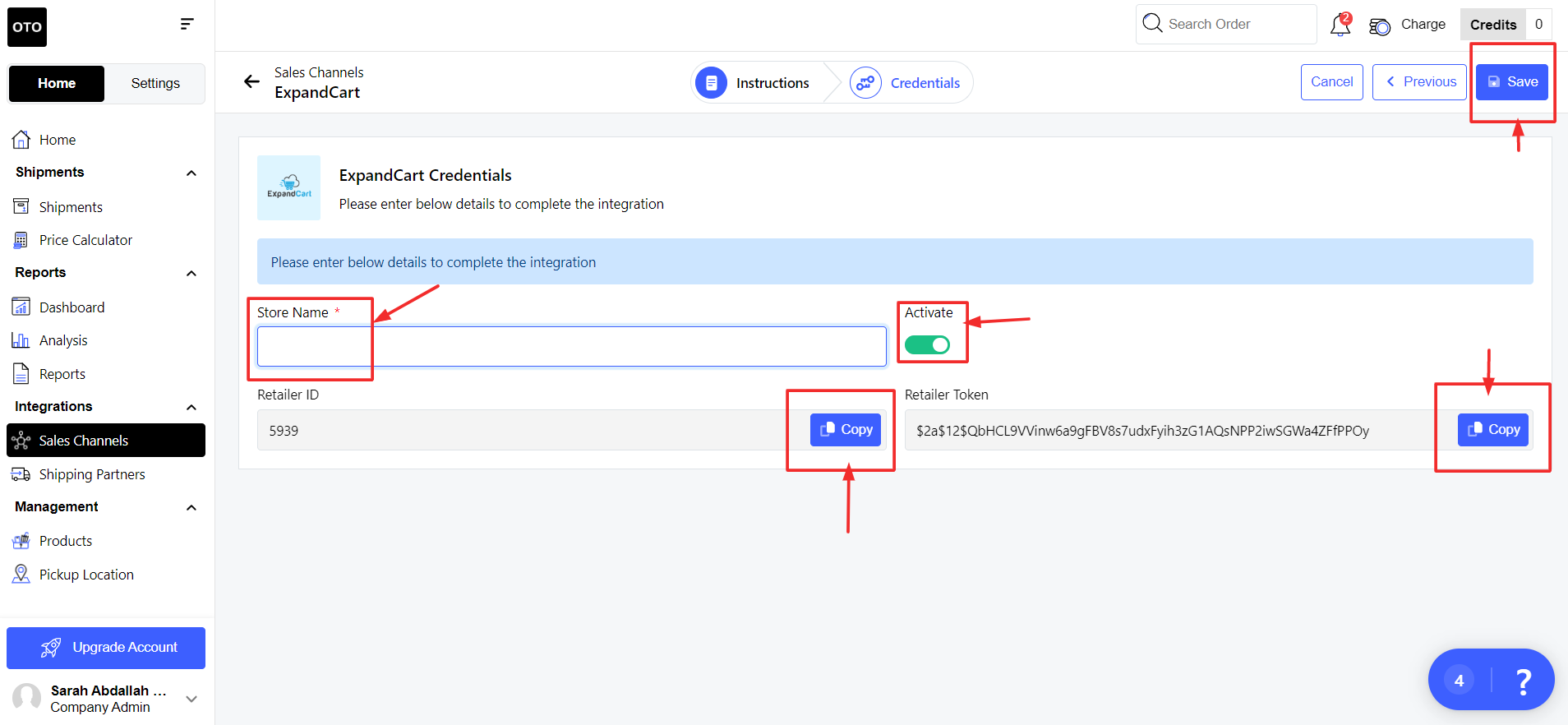Click Upgrade Account button
This screenshot has height=725, width=1568.
pyautogui.click(x=106, y=648)
